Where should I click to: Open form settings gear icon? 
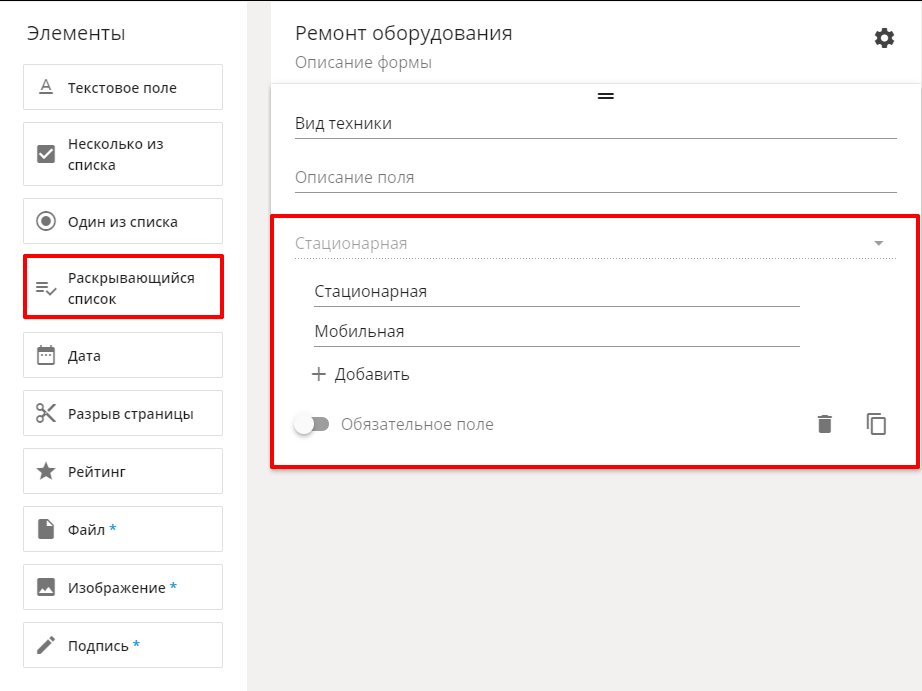[884, 38]
